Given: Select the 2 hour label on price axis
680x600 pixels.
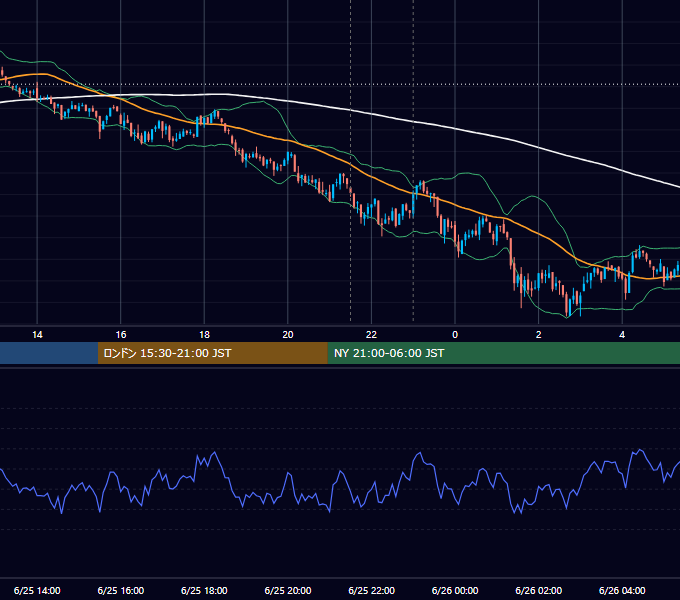Looking at the screenshot, I should (x=539, y=334).
